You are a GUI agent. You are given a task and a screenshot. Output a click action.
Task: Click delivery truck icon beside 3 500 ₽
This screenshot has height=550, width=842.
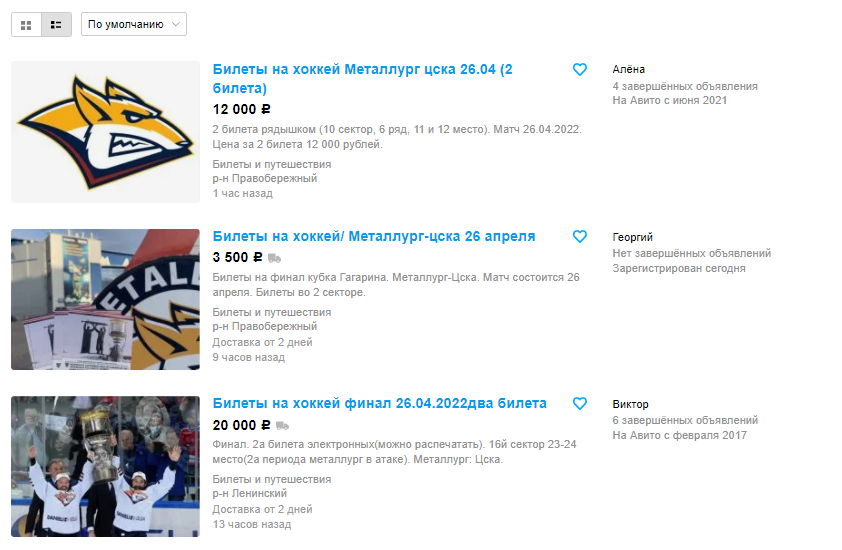(274, 258)
